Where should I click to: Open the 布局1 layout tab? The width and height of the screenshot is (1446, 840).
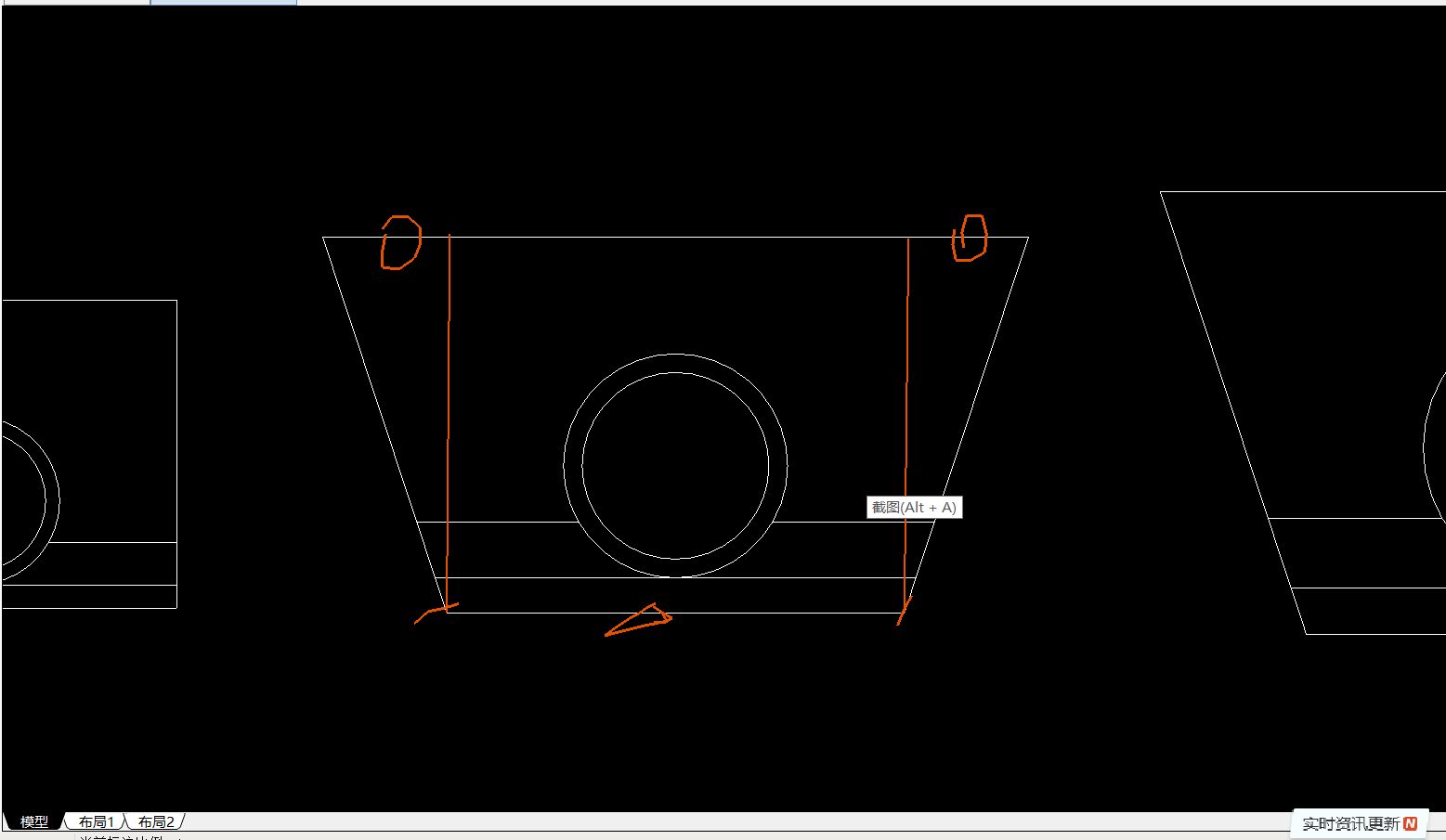click(97, 821)
